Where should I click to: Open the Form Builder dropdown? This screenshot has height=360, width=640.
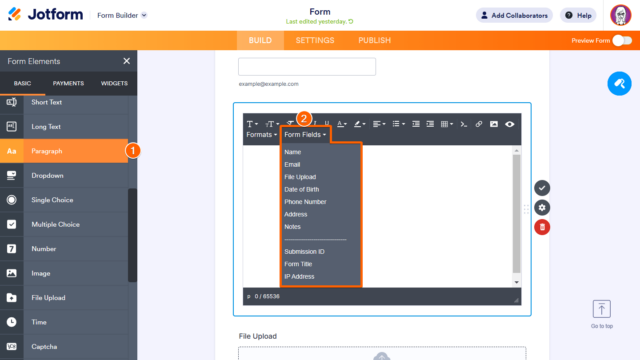pyautogui.click(x=122, y=15)
